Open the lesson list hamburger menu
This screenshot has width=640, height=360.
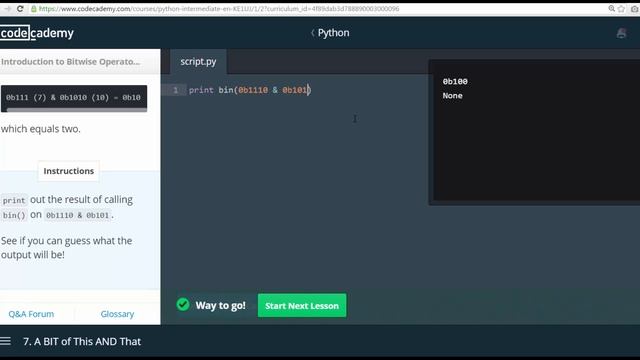coord(5,341)
